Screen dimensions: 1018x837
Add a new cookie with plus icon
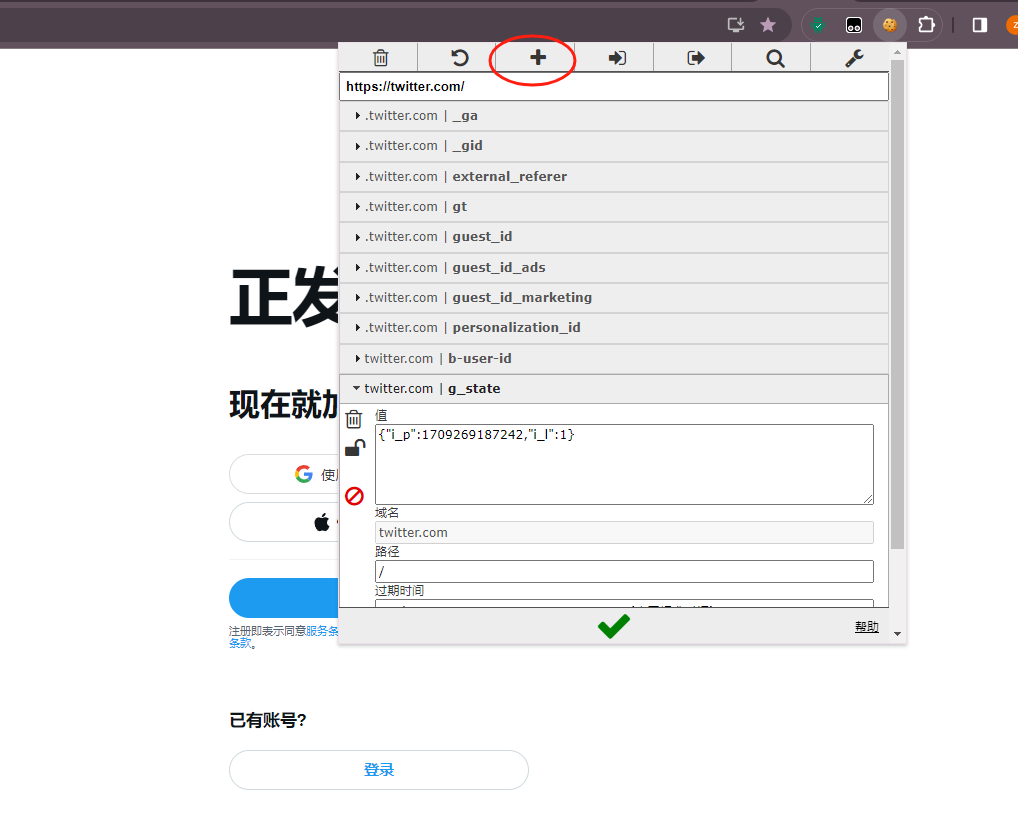tap(538, 58)
